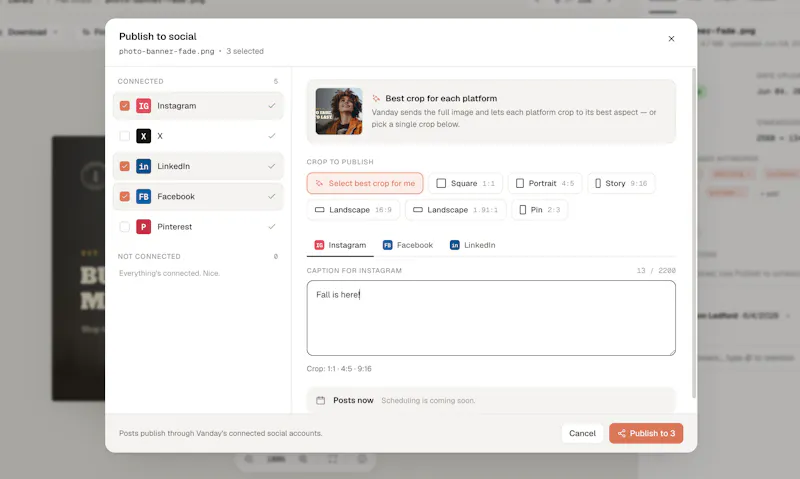
Task: Click the sparkle icon beside Best crop heading
Action: pyautogui.click(x=376, y=98)
